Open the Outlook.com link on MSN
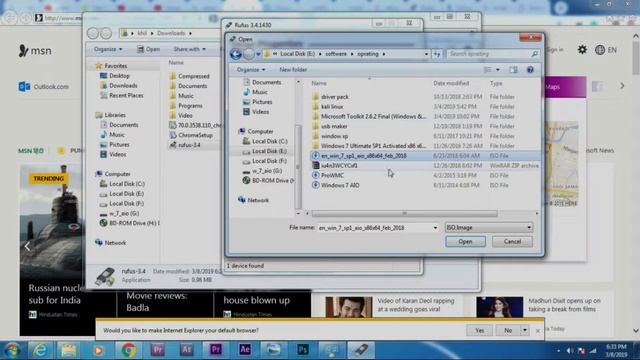This screenshot has height=360, width=640. point(44,87)
